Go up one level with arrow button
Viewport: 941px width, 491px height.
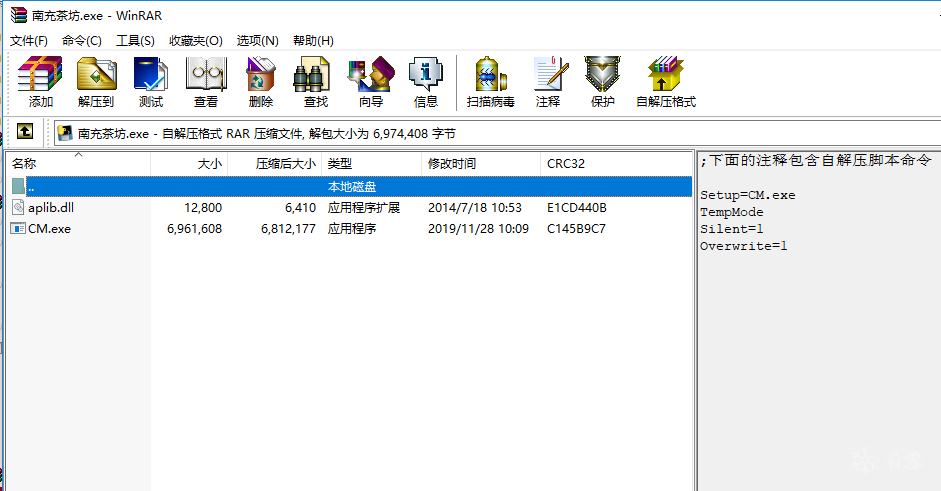pyautogui.click(x=25, y=131)
